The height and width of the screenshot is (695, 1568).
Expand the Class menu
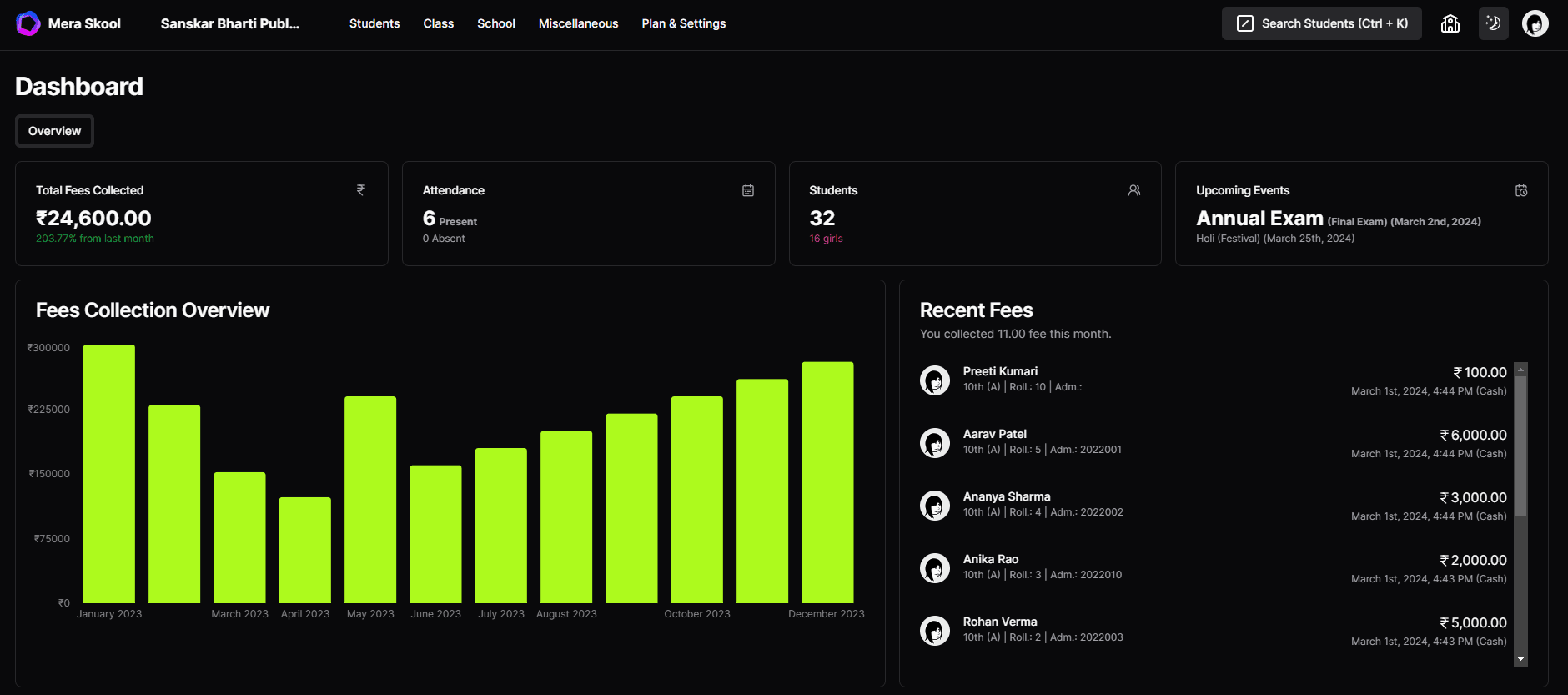tap(438, 23)
